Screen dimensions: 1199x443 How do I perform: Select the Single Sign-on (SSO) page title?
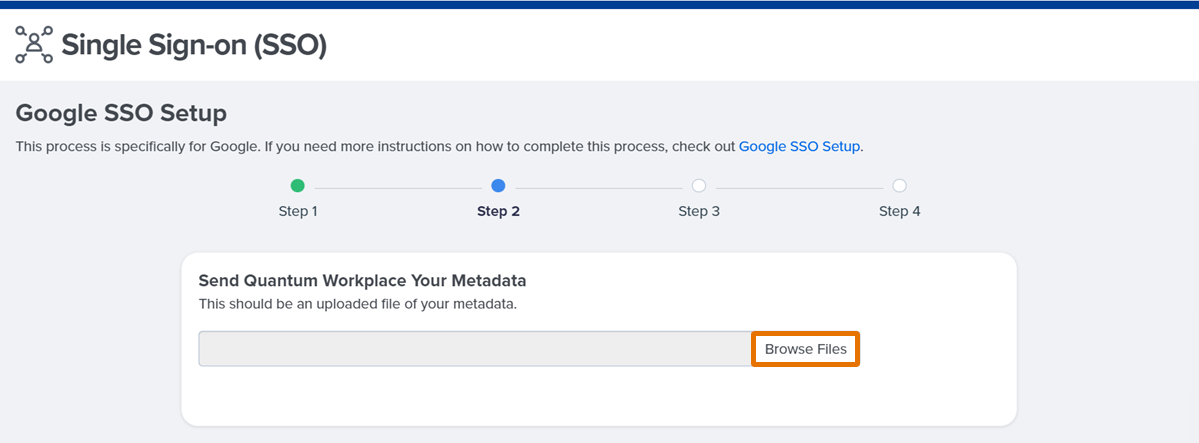tap(194, 45)
